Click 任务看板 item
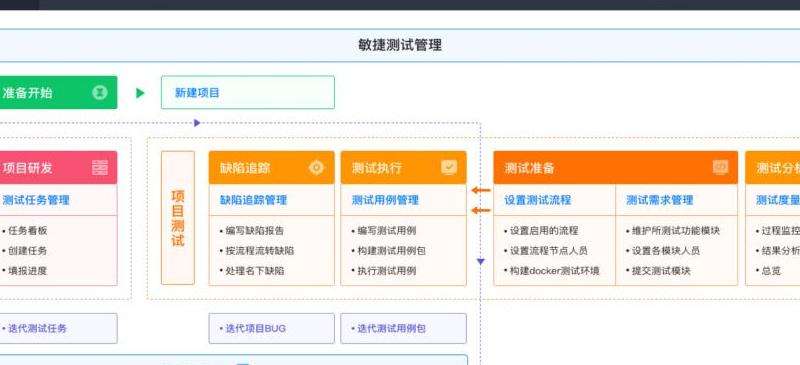 pyautogui.click(x=28, y=231)
